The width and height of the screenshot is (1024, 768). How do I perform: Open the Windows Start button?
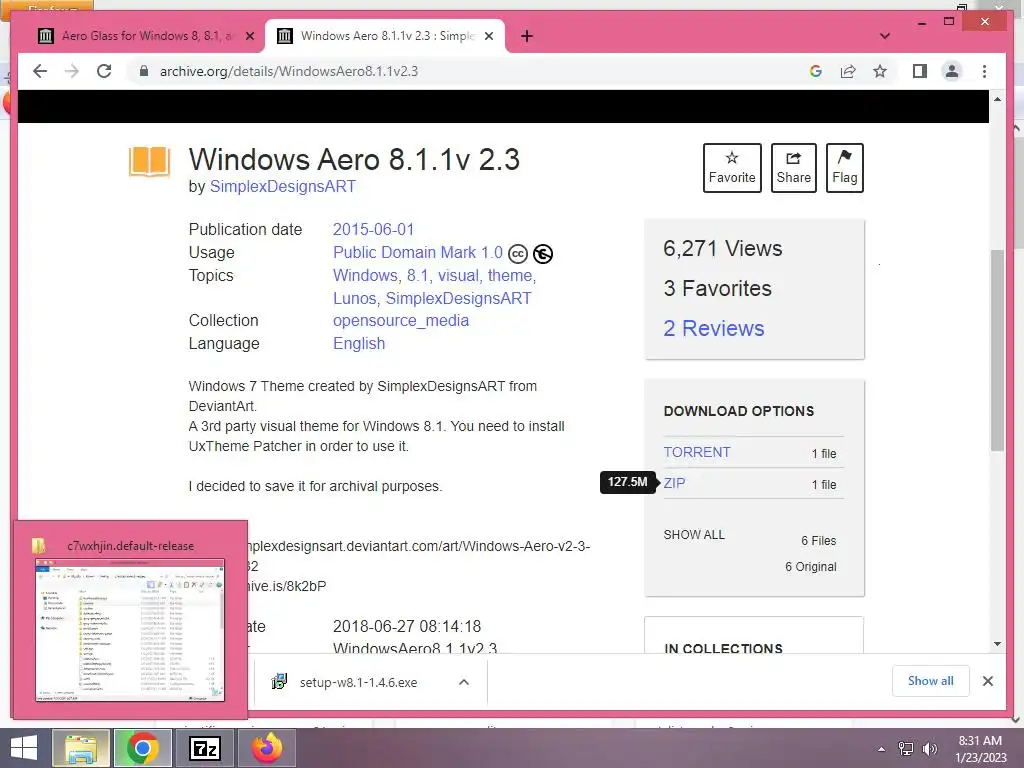pos(24,748)
